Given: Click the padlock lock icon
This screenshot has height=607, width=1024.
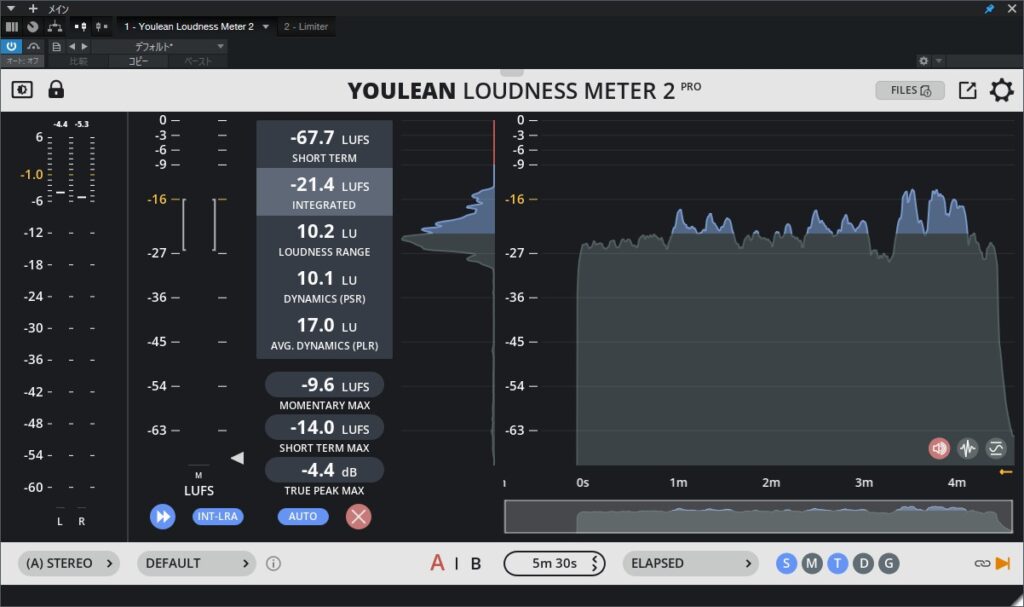Looking at the screenshot, I should coord(56,89).
